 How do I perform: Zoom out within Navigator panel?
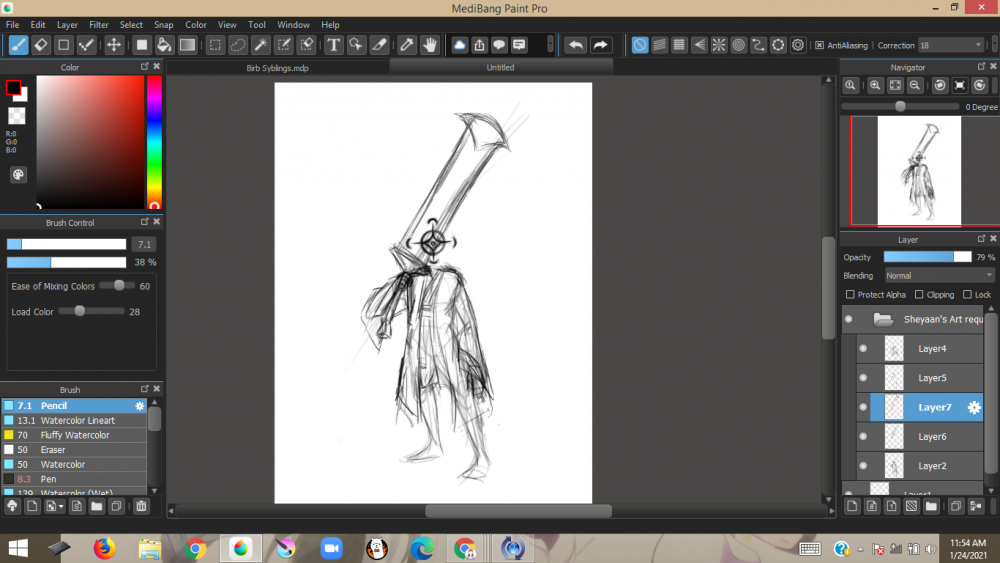click(915, 85)
